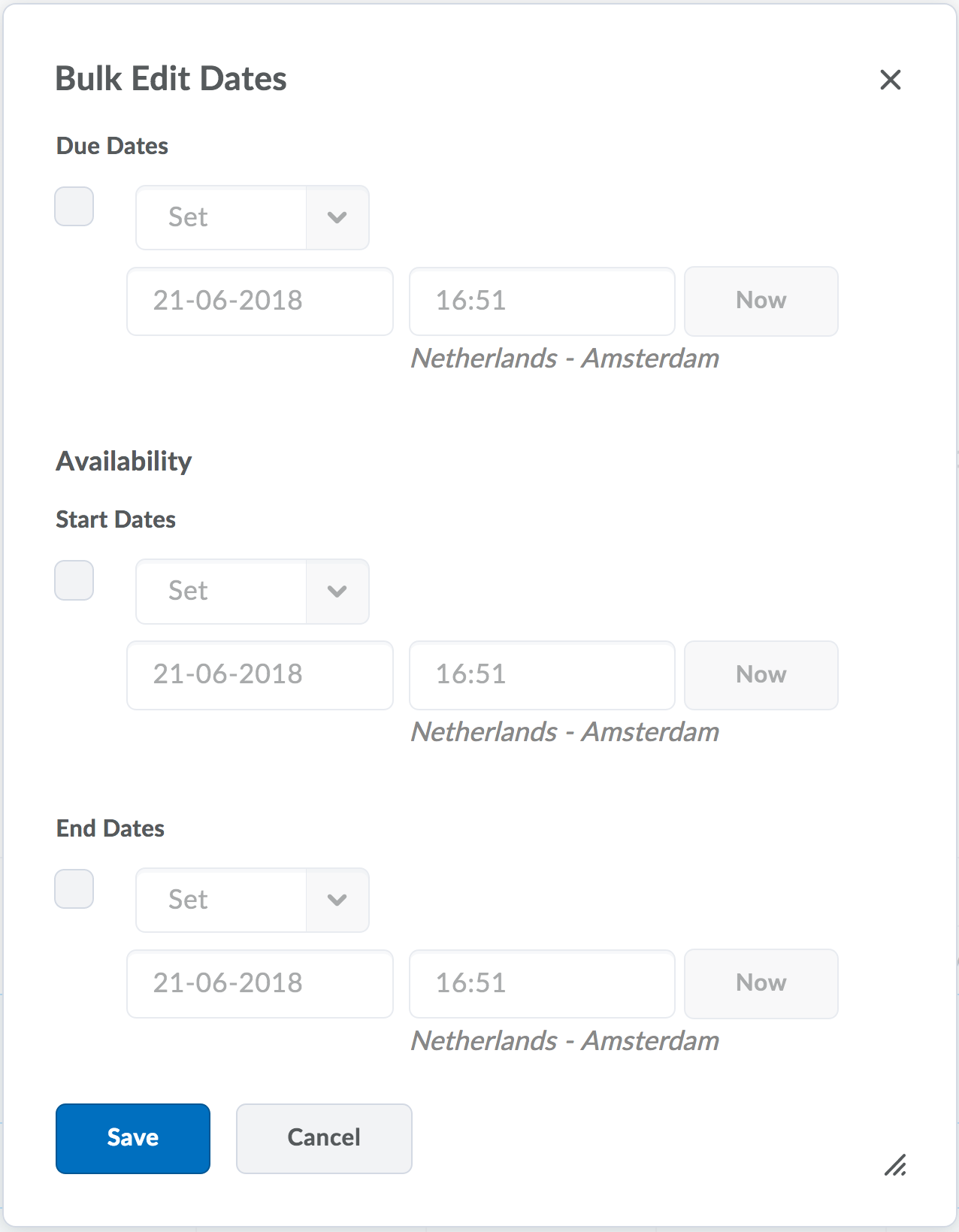Open the Start Dates Set dropdown

click(x=253, y=592)
